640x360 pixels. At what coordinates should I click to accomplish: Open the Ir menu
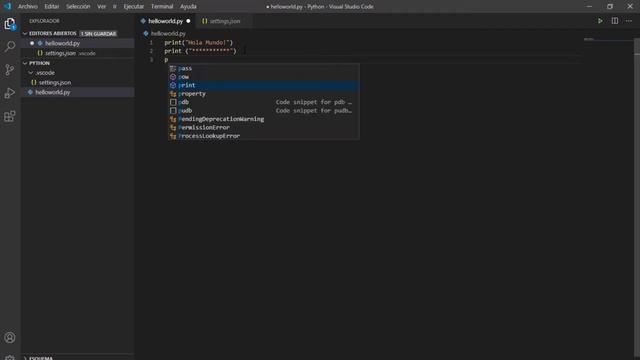[x=115, y=7]
